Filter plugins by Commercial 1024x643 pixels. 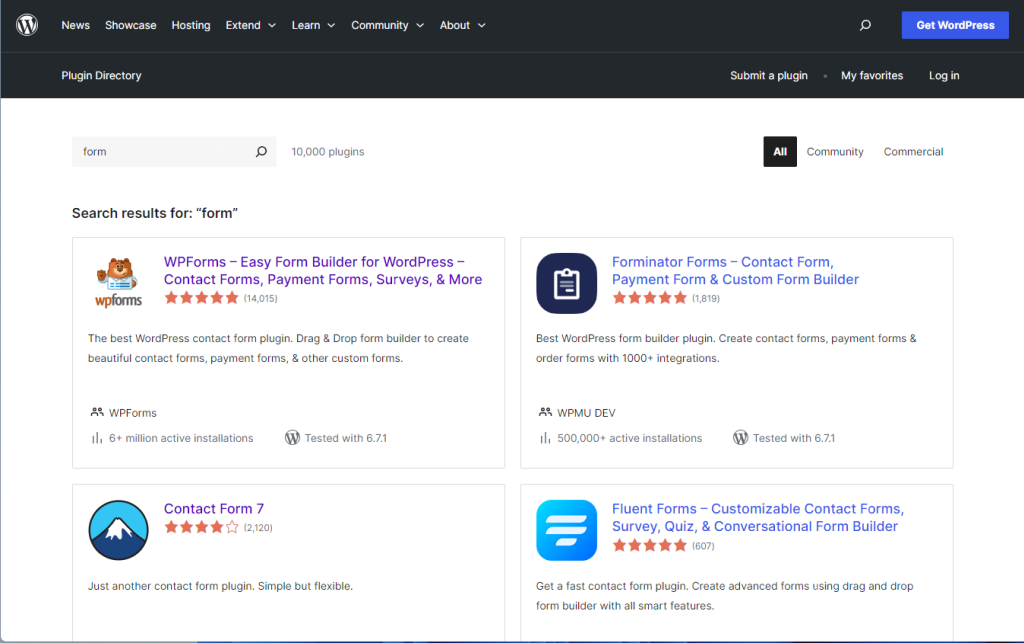pos(913,151)
